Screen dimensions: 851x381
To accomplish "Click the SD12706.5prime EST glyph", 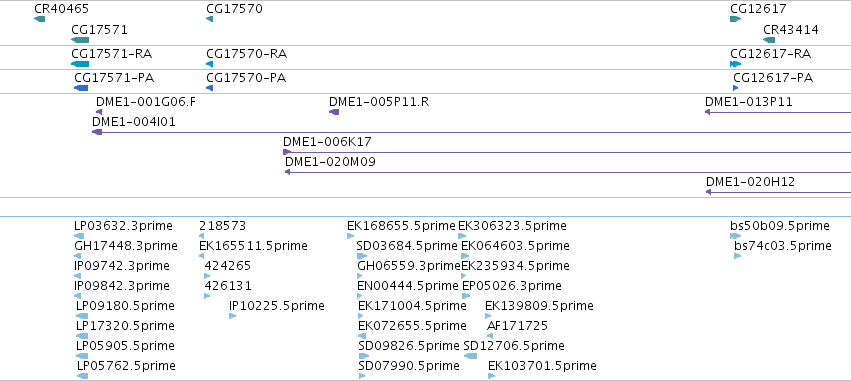I will tap(470, 356).
